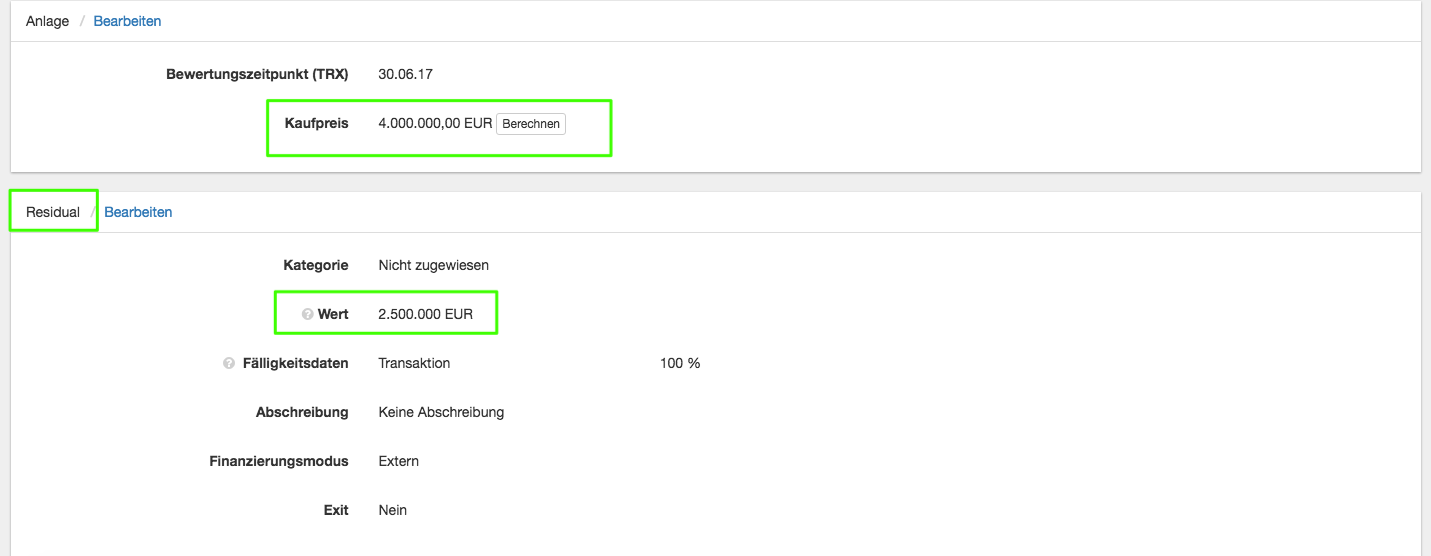The width and height of the screenshot is (1431, 556).
Task: Click the Finanzierungsmodus label
Action: 278,461
